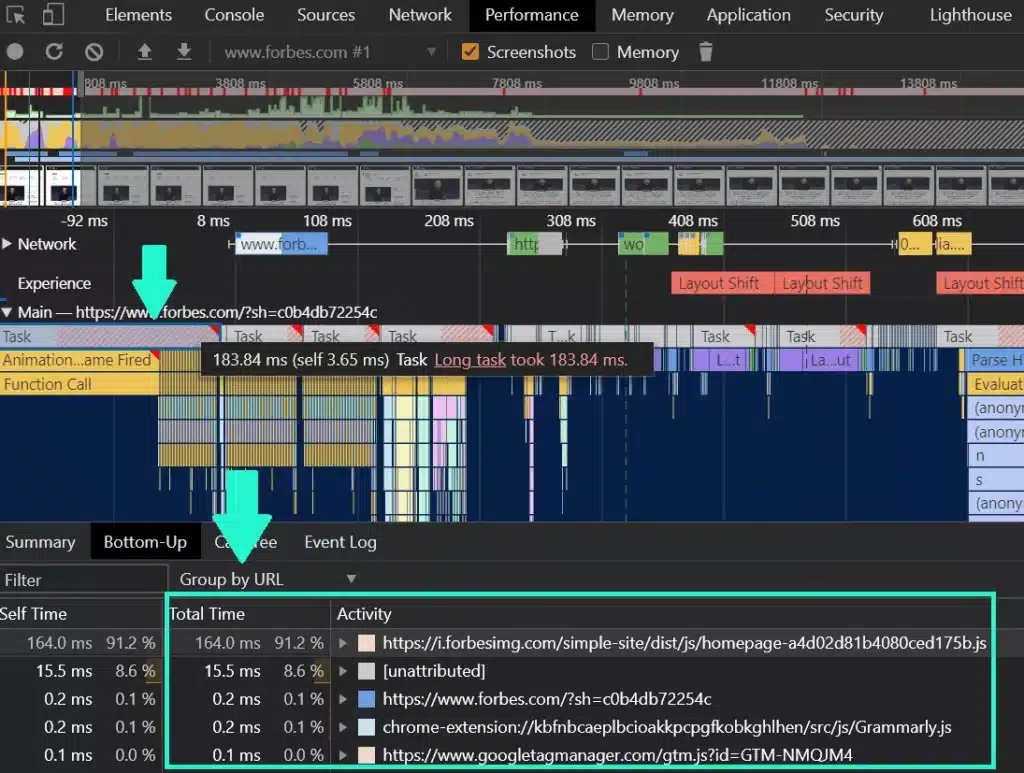Expand the www.forbes.com/?sh= activity row
Screen dimensions: 1024x773
[x=343, y=699]
